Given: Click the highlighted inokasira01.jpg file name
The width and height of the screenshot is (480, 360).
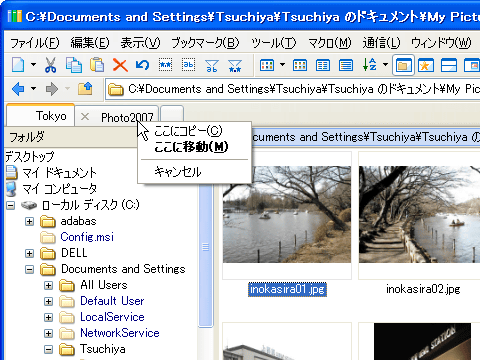Looking at the screenshot, I should point(287,289).
